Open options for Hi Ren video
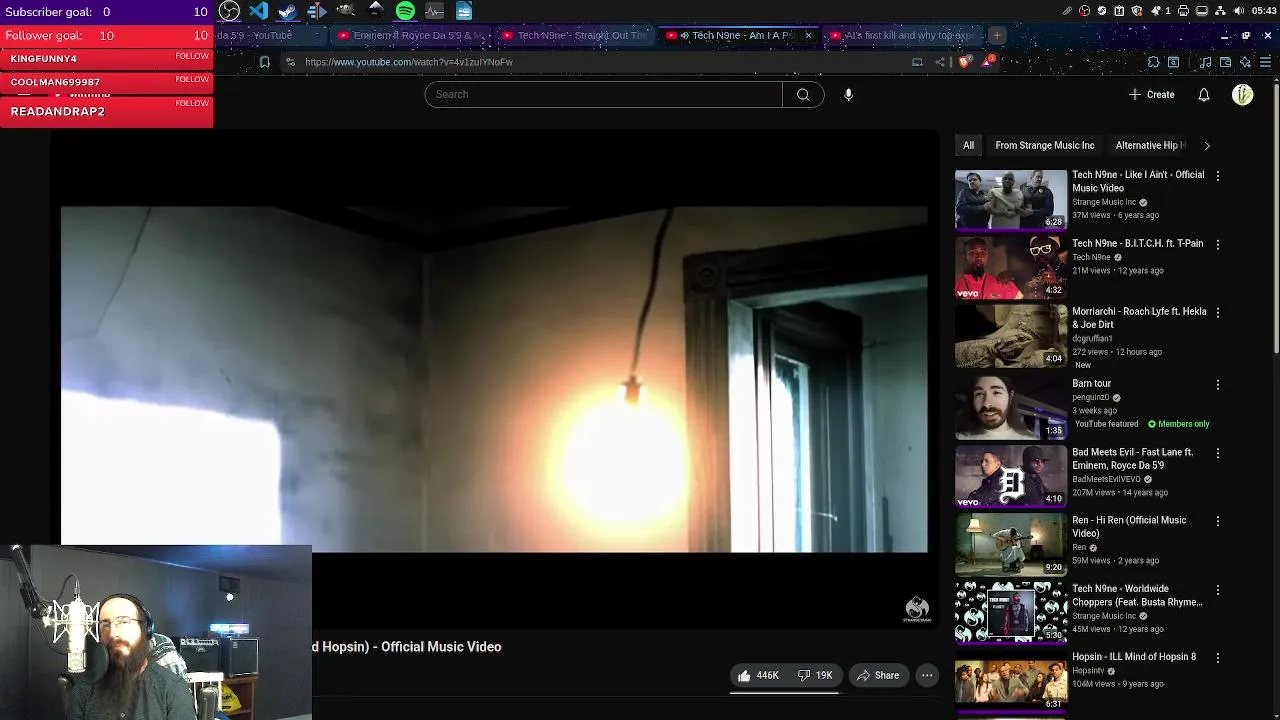 tap(1217, 521)
